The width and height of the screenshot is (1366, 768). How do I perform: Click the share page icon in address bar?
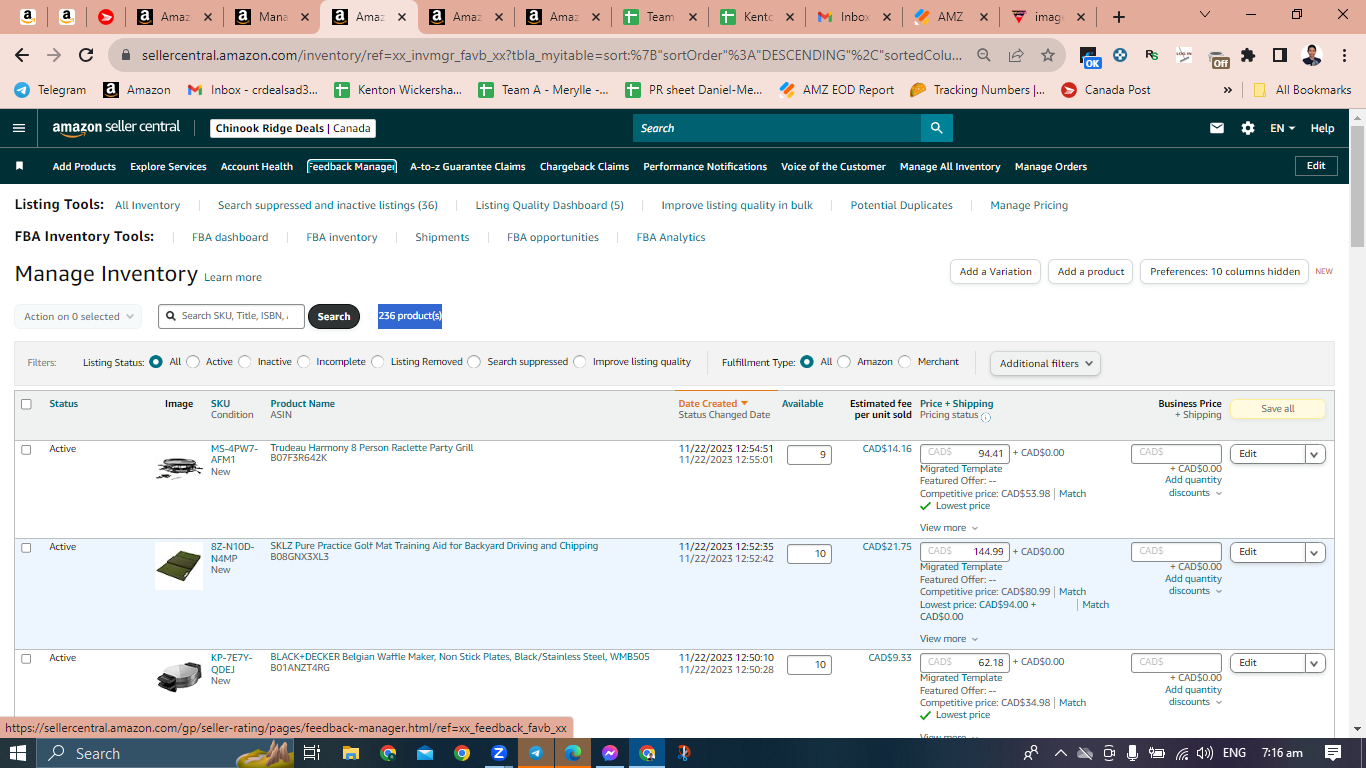pos(1016,55)
